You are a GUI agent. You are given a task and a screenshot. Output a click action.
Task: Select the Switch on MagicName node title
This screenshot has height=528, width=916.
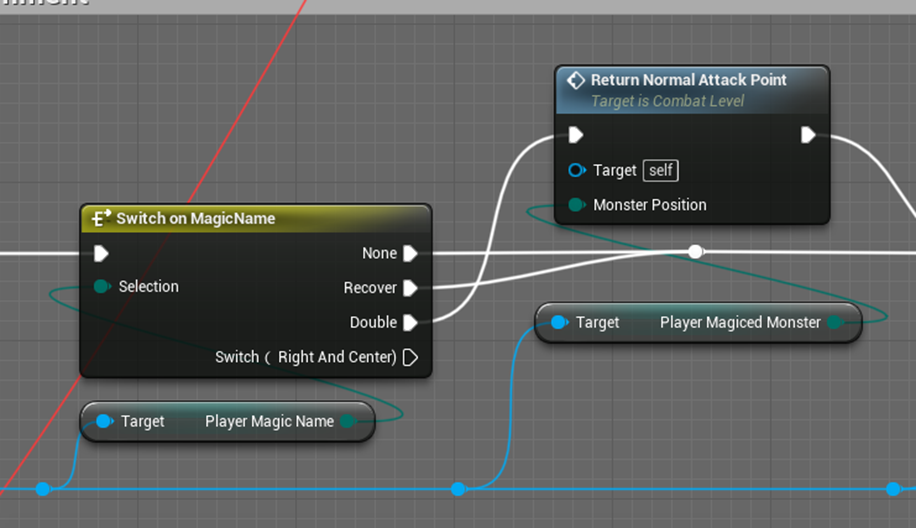point(196,218)
